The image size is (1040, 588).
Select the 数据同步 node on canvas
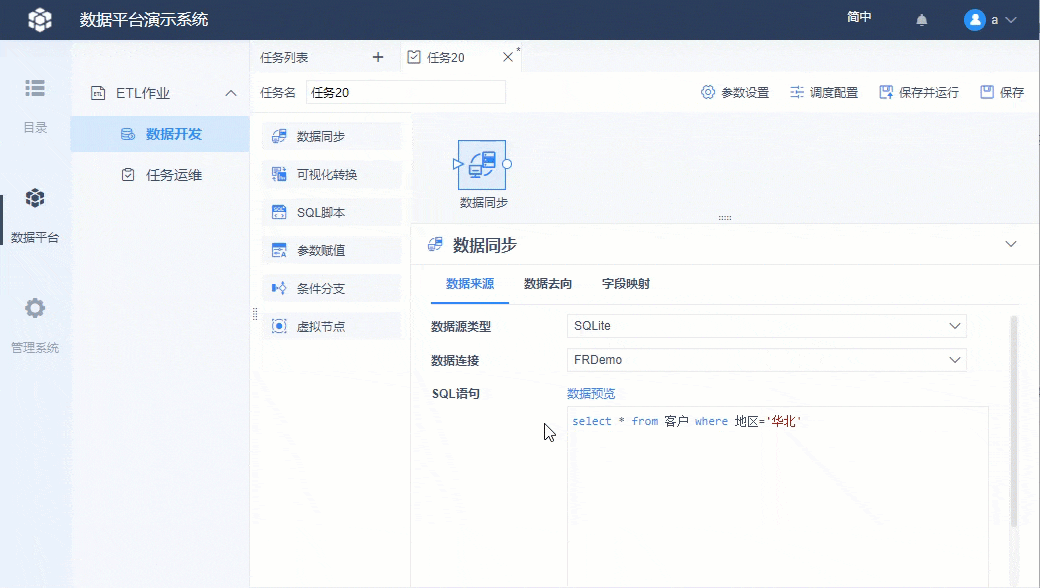pos(482,164)
